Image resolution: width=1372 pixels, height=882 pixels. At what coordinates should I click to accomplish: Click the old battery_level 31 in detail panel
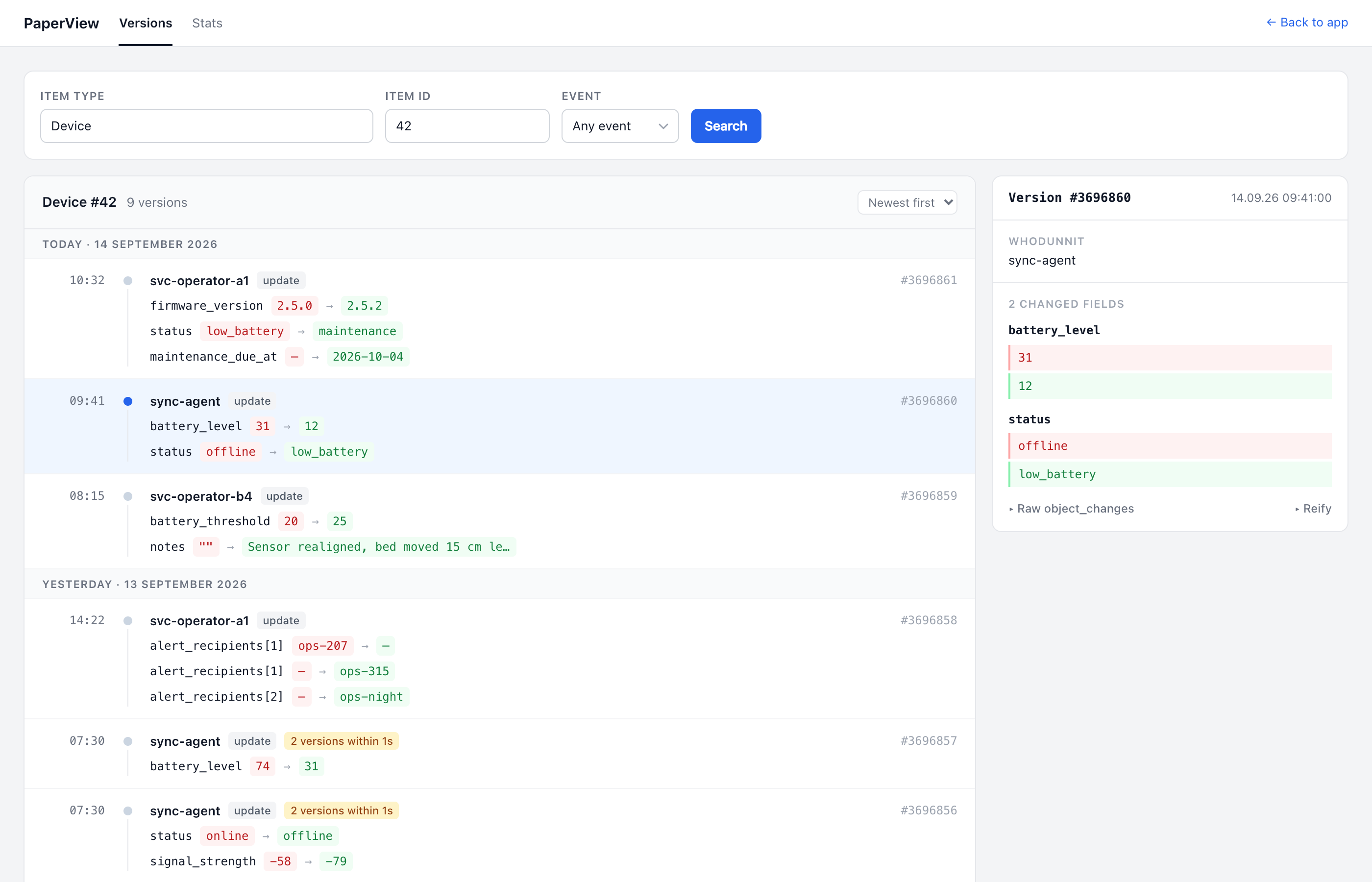pyautogui.click(x=1170, y=357)
